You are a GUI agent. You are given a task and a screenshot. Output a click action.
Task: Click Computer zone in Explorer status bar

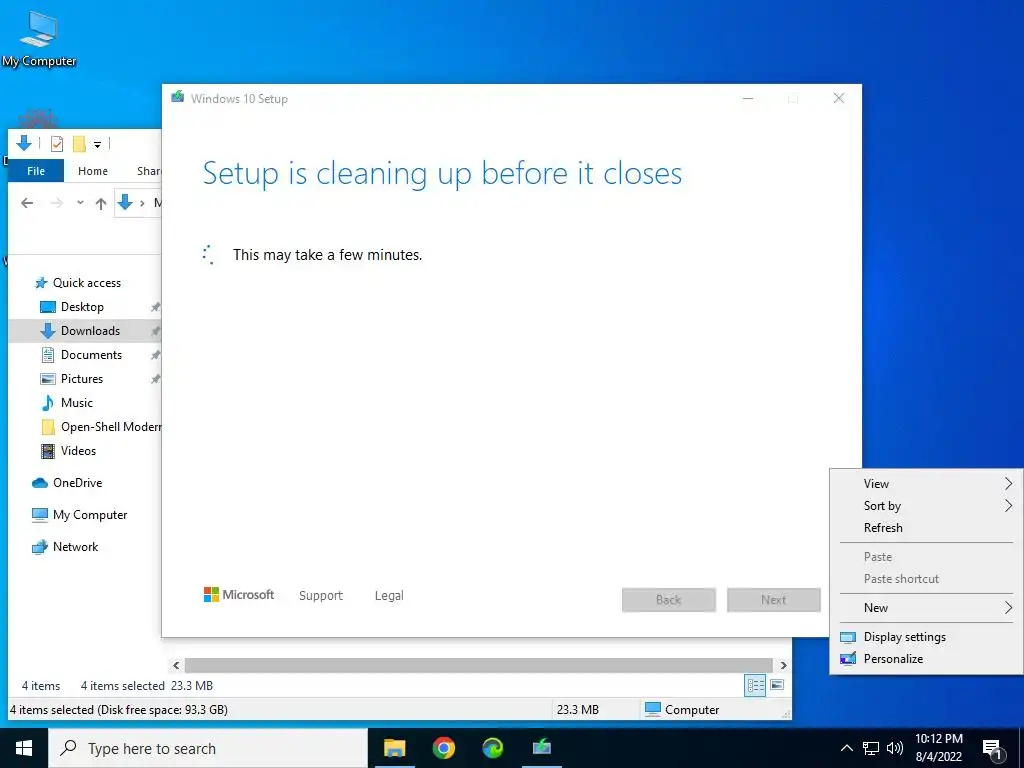pyautogui.click(x=682, y=710)
